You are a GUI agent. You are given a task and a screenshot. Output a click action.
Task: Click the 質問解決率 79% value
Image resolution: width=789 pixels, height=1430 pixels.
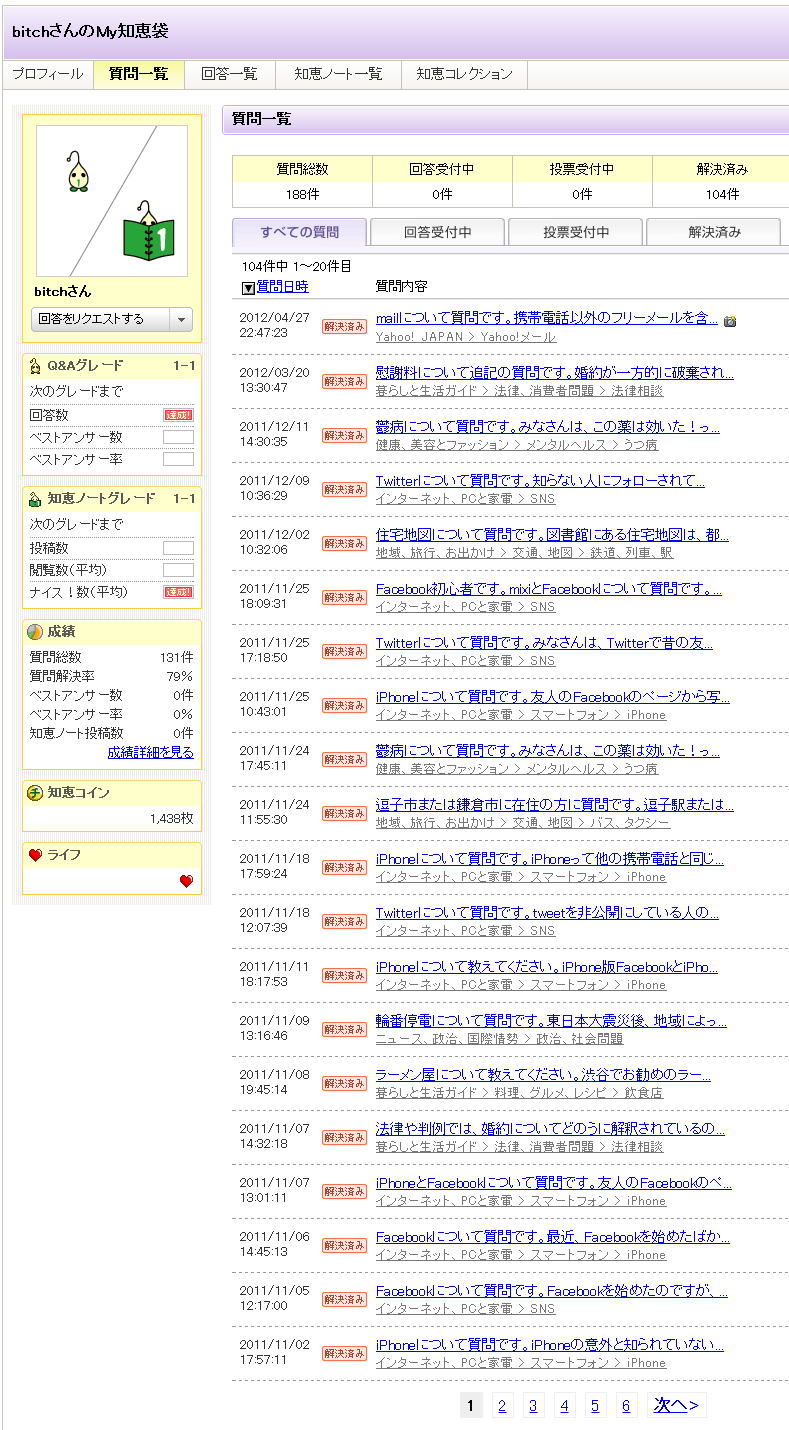point(181,676)
